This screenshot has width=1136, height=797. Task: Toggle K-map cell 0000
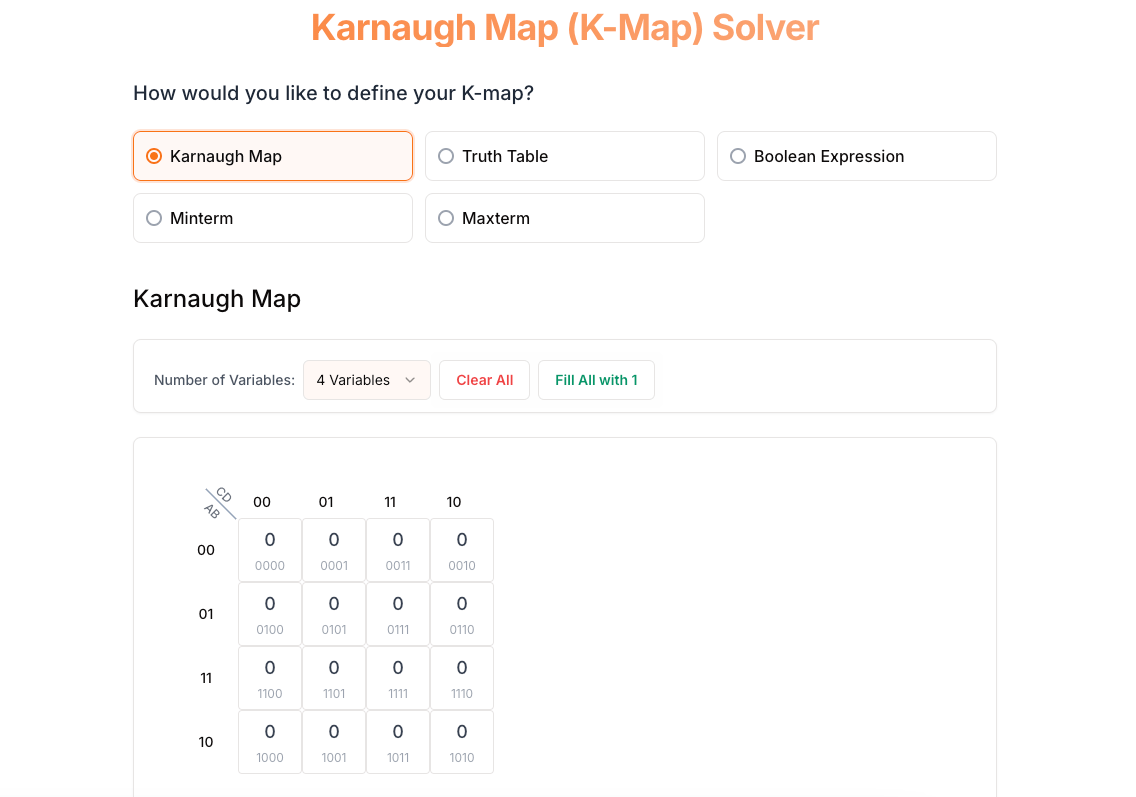click(270, 550)
